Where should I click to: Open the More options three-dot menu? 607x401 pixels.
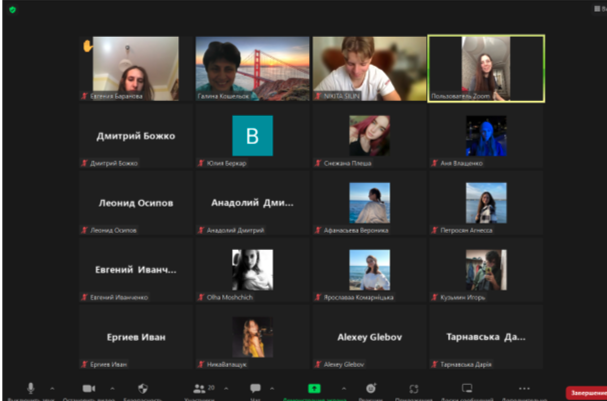[x=524, y=387]
